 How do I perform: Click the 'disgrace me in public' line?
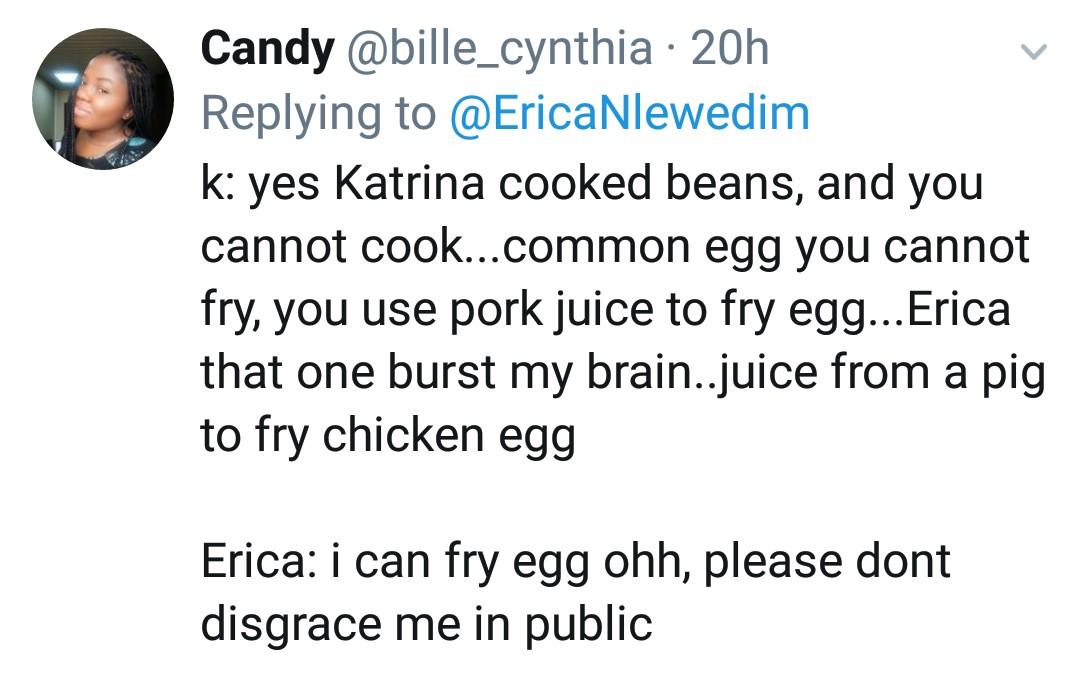coord(426,625)
